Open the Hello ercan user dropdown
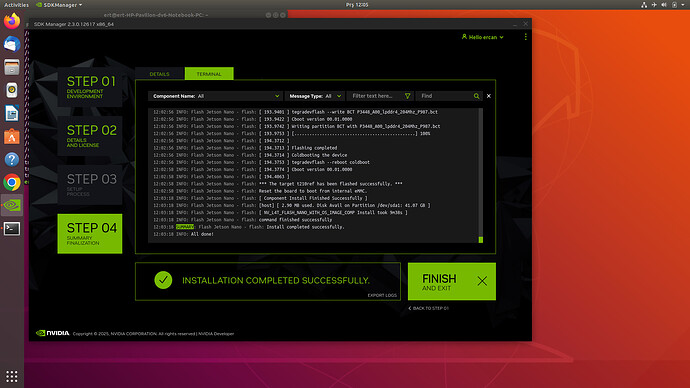Screen dimensions: 690x388 click(483, 37)
